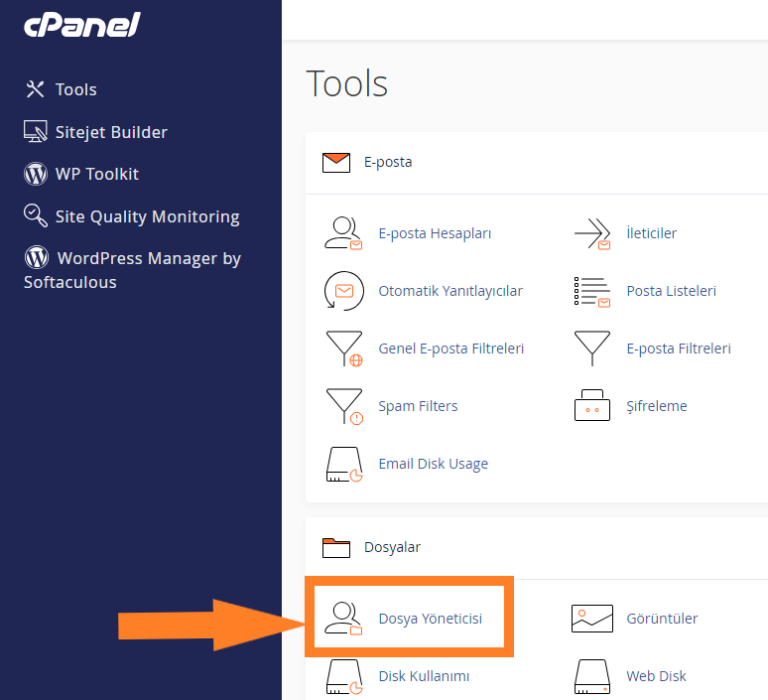The height and width of the screenshot is (700, 768).
Task: Click the cPanel logo
Action: coord(82,25)
